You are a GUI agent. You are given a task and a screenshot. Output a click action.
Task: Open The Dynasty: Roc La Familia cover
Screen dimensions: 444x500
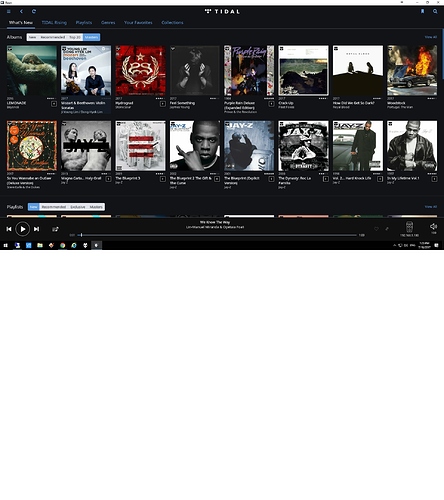click(x=303, y=146)
